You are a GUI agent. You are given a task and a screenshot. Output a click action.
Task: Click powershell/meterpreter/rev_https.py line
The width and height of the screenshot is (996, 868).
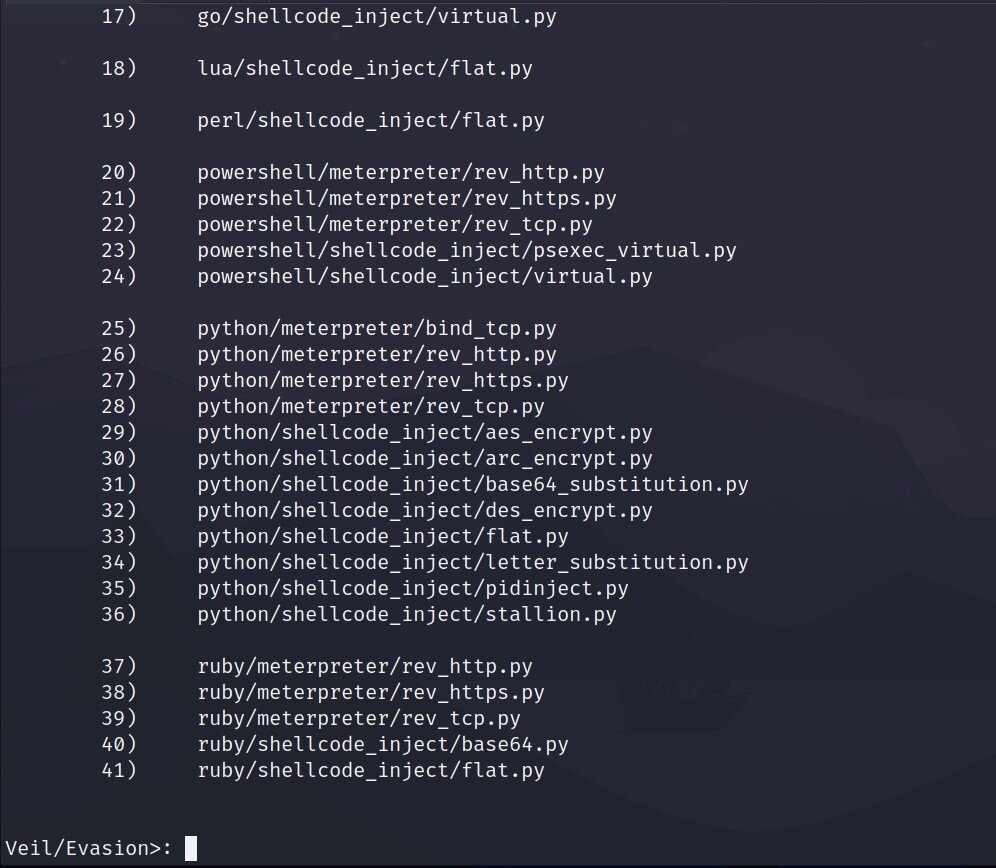pyautogui.click(x=407, y=198)
